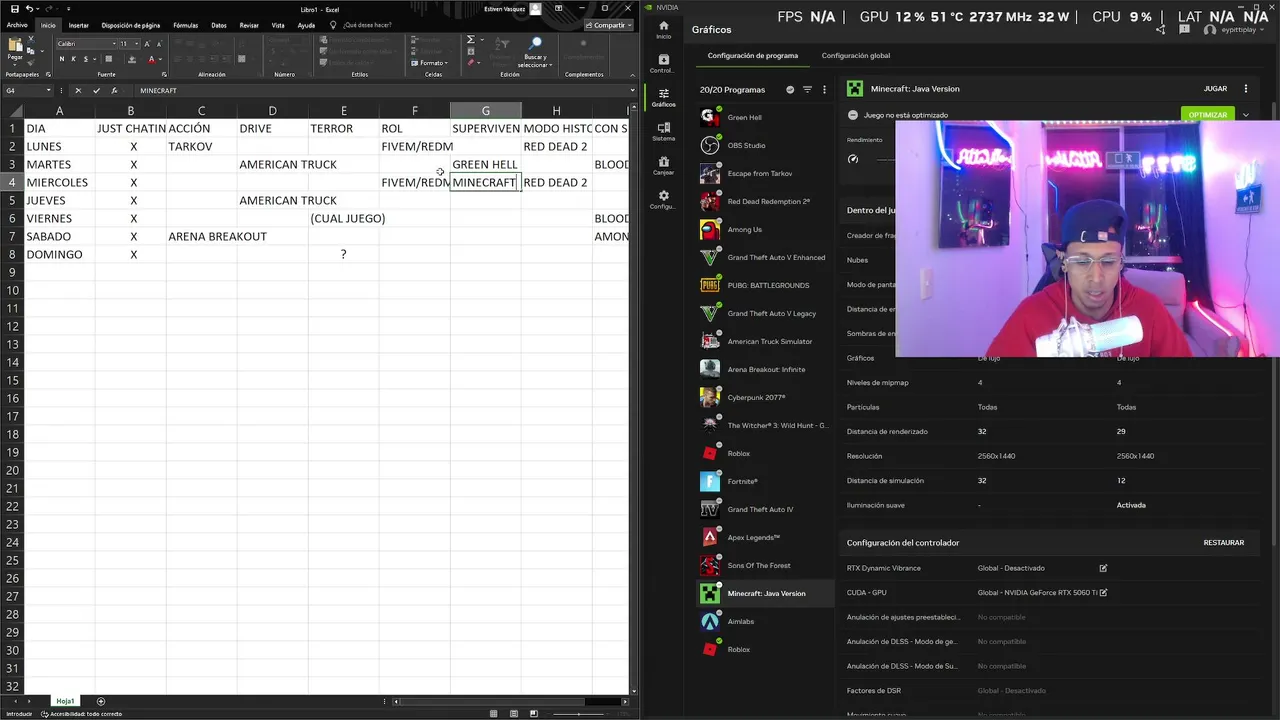Increase font size with the larger A icon
Screen dimensions: 1280x720
pos(147,44)
